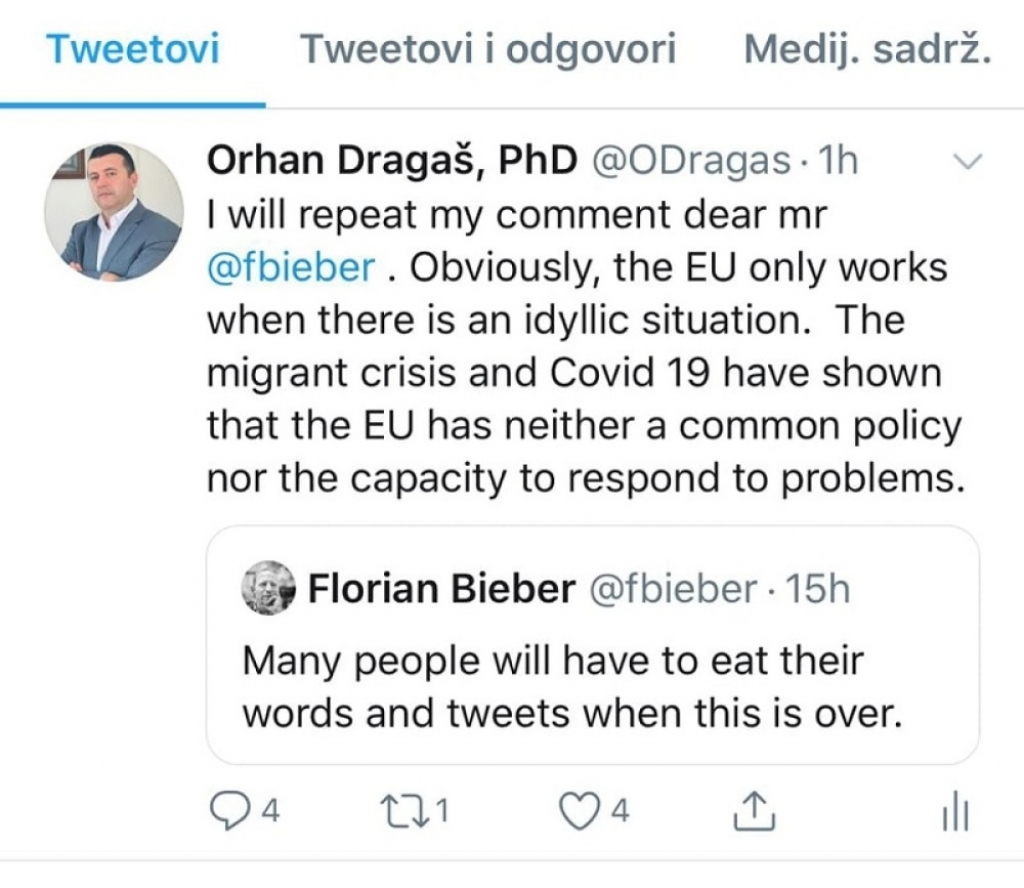Open the @ODragas handle

693,162
